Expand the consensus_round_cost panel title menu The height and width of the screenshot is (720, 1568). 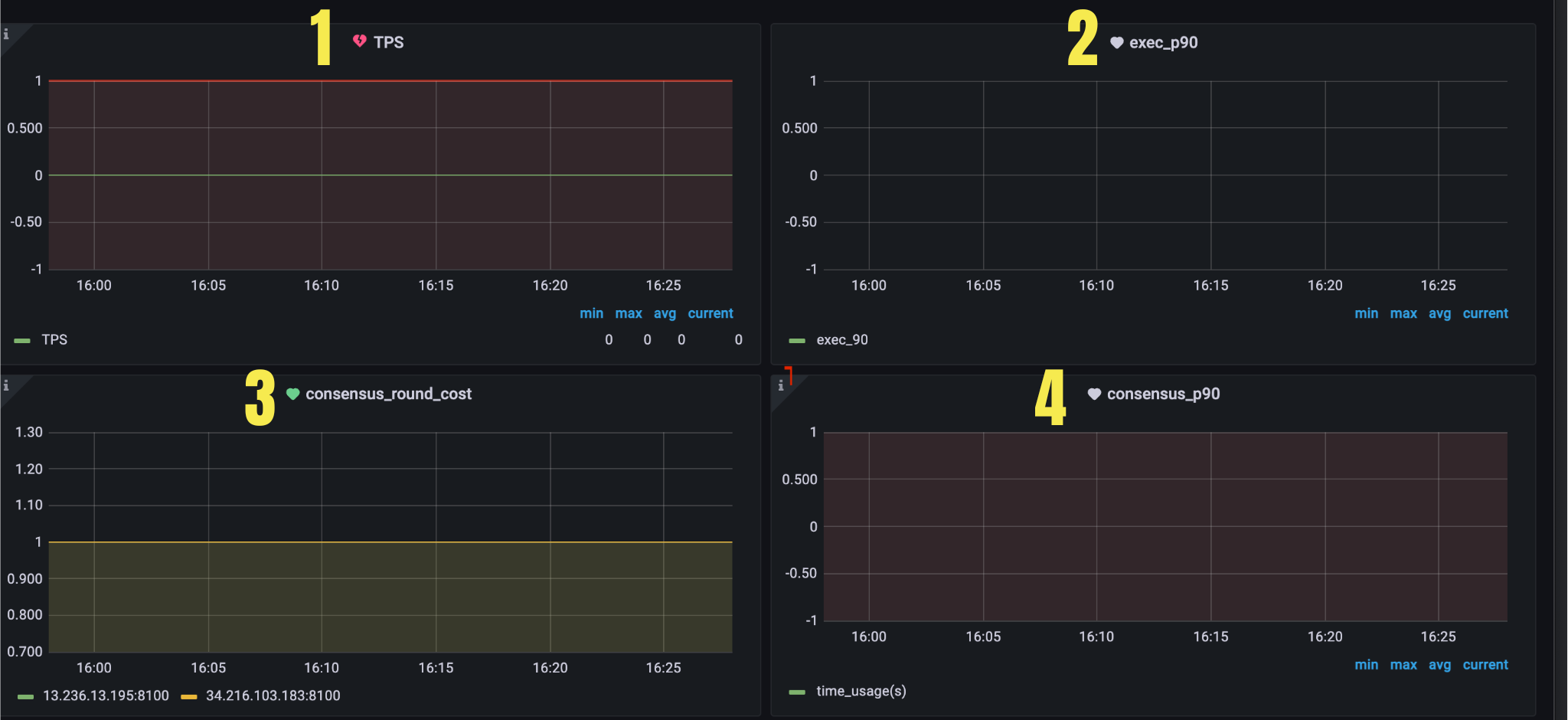point(388,394)
